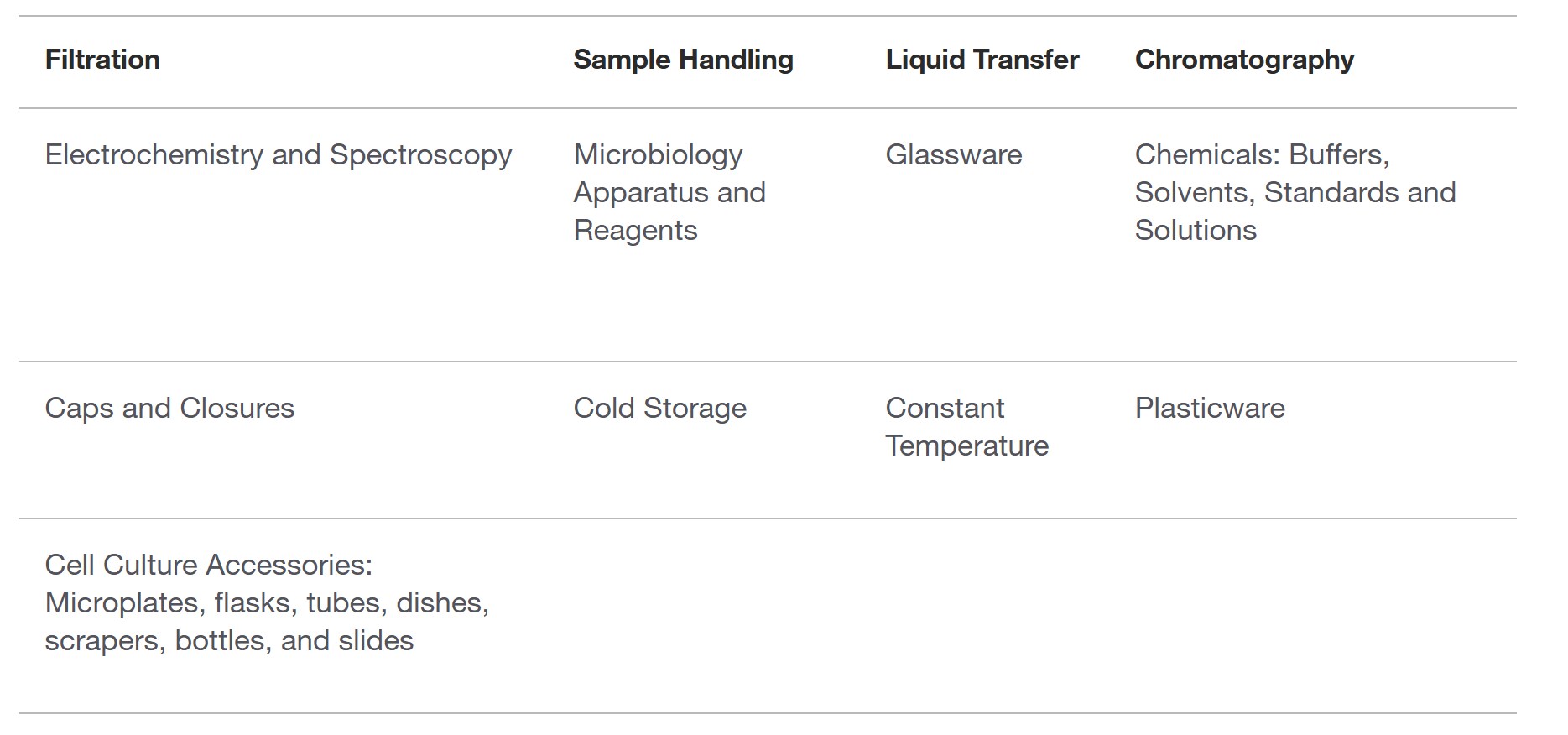The image size is (1568, 735).
Task: Click the Filtration column heading
Action: click(x=102, y=60)
